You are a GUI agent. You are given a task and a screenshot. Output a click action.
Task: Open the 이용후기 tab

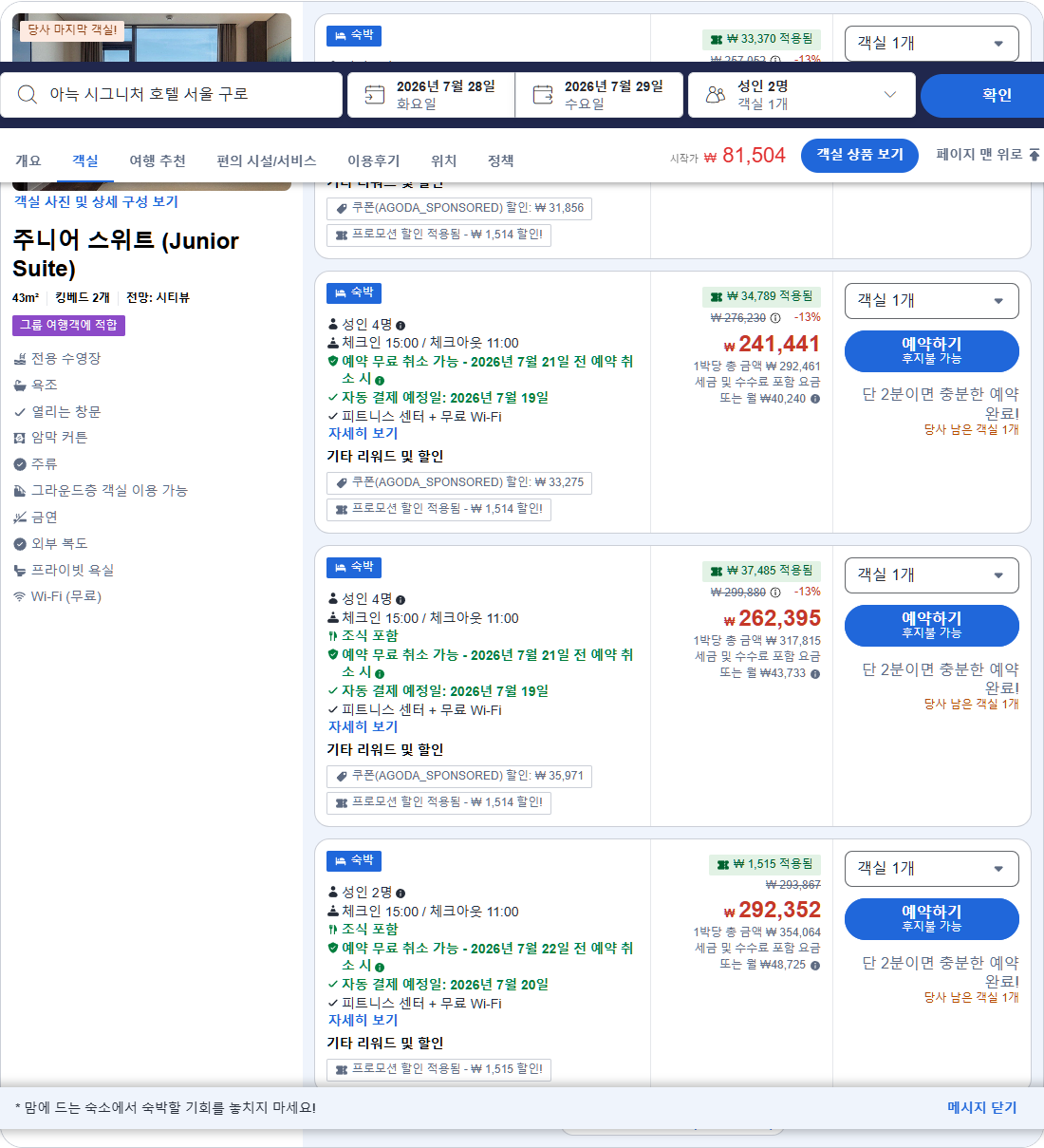tap(374, 160)
